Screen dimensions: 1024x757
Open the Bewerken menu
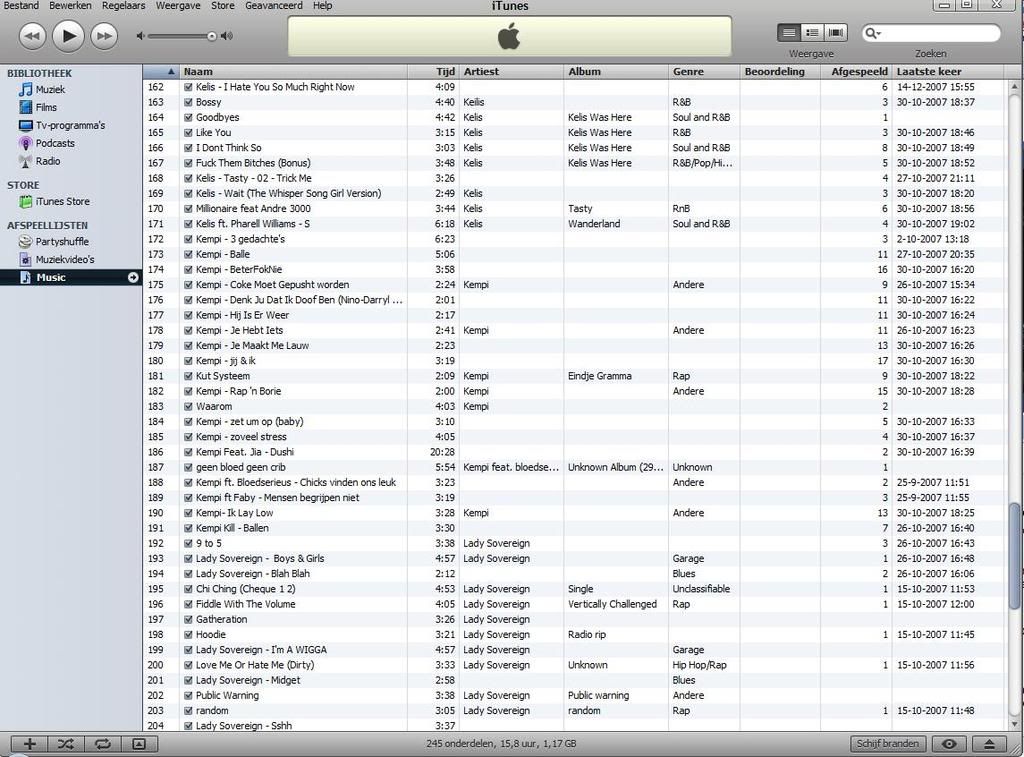(71, 5)
